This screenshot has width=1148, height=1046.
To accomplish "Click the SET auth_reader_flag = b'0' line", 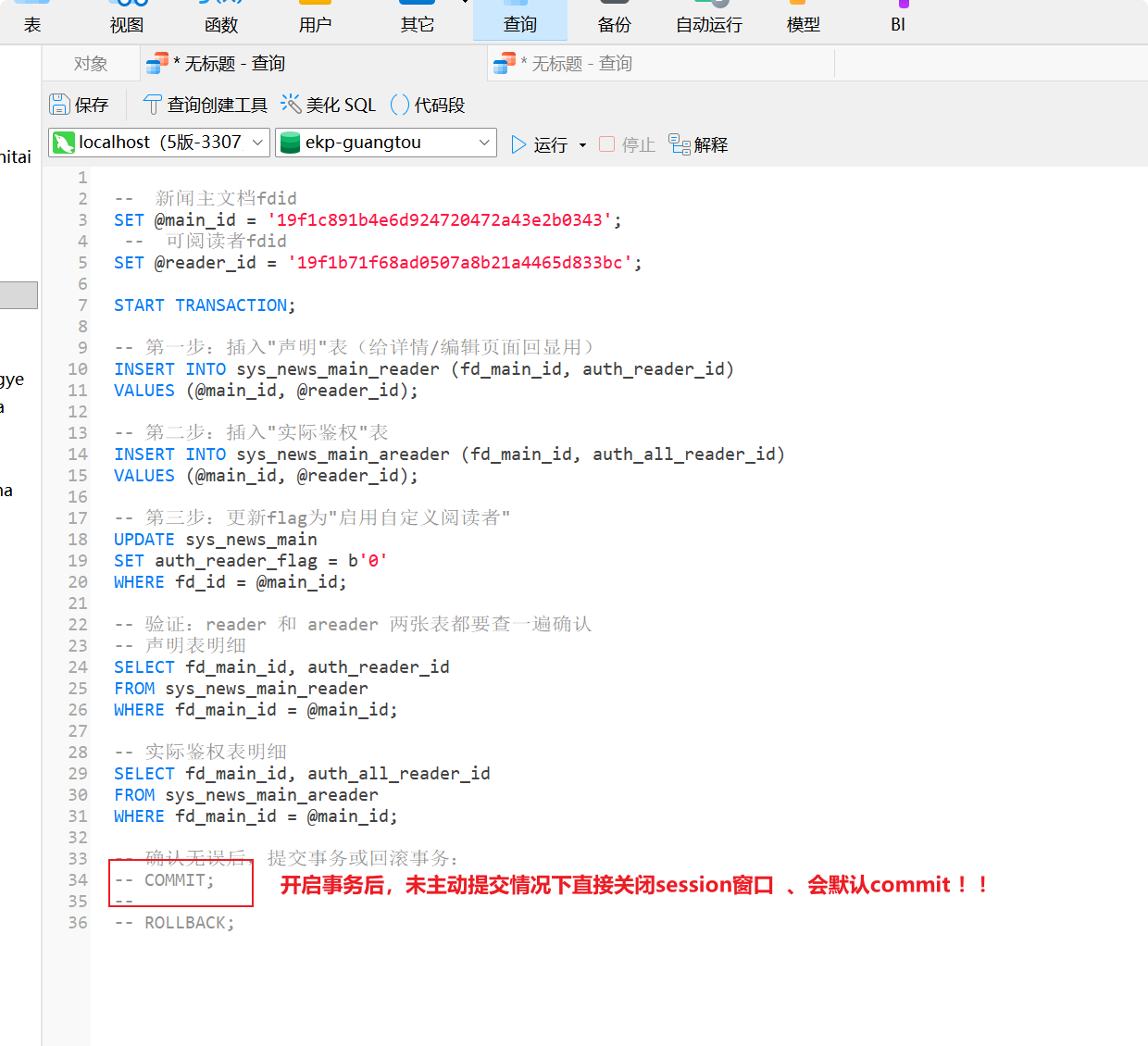I will click(x=251, y=561).
